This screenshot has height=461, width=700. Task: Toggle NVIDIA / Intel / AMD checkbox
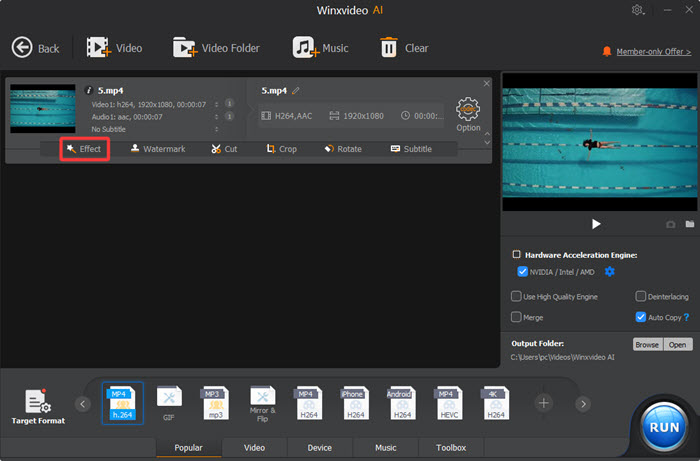tap(522, 272)
